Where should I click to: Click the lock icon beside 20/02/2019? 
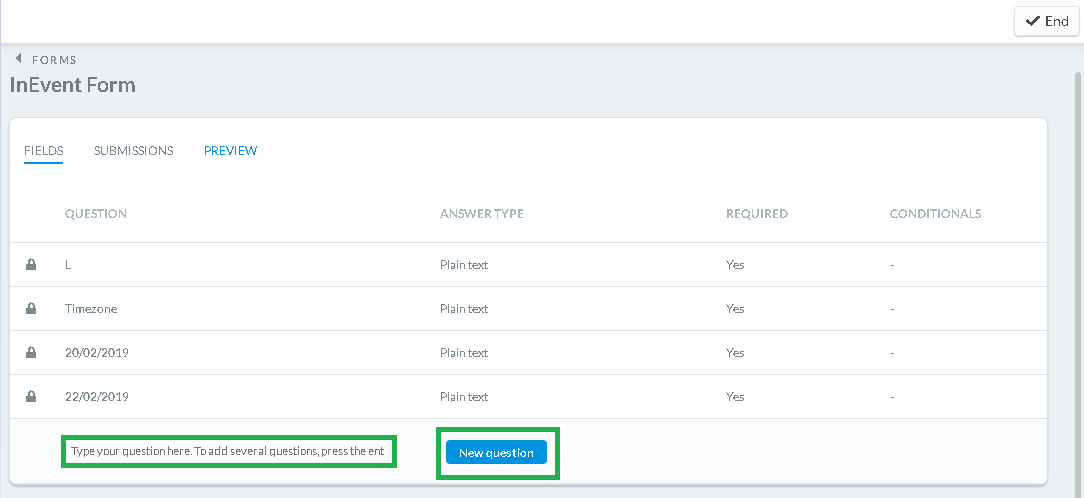coord(30,352)
